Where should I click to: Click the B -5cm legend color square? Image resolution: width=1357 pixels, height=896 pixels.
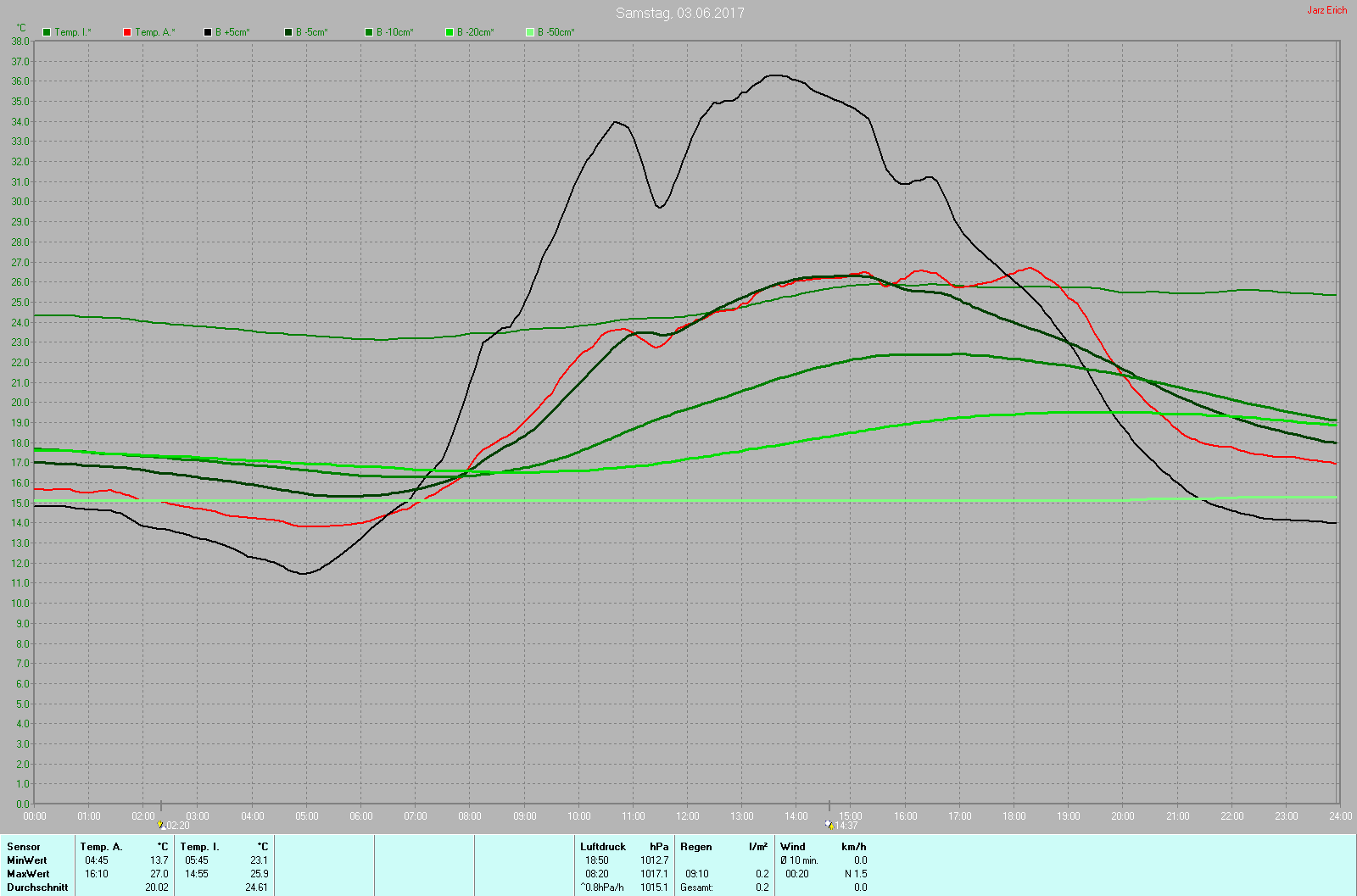(x=288, y=32)
